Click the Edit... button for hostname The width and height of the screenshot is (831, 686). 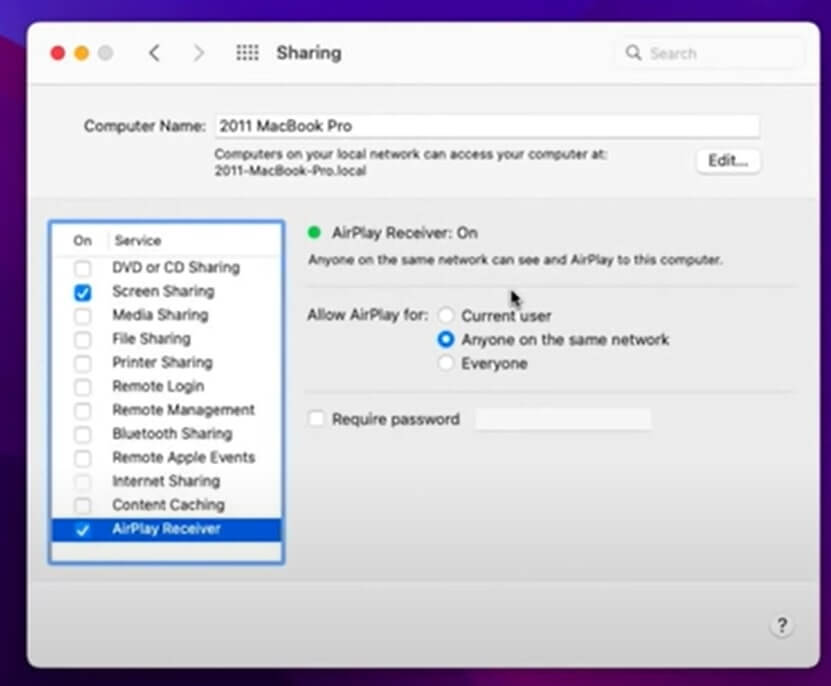(728, 161)
